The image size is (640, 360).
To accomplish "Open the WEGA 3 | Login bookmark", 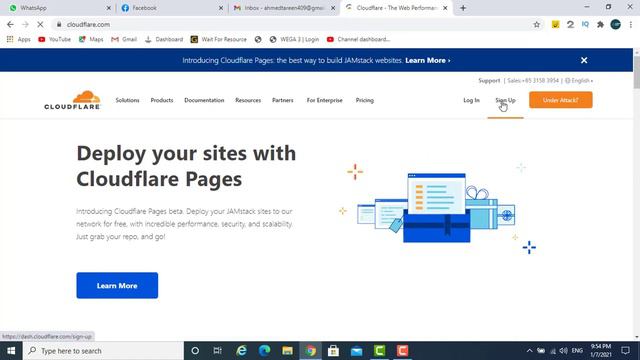I will [x=294, y=40].
